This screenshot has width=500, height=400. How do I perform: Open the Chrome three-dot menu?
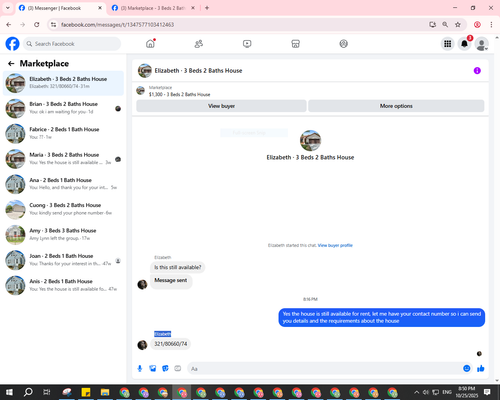(491, 24)
